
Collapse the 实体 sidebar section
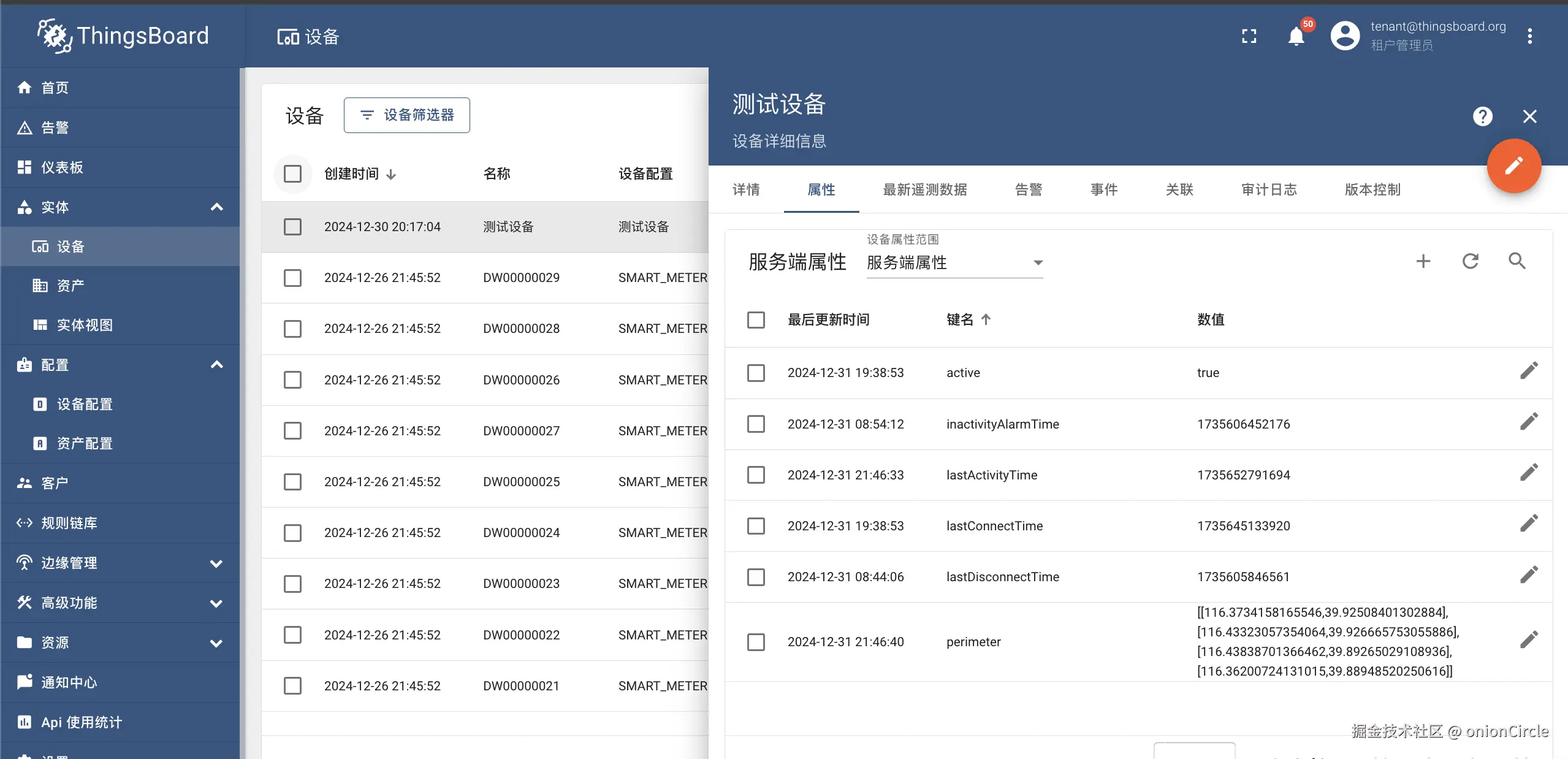[x=216, y=207]
